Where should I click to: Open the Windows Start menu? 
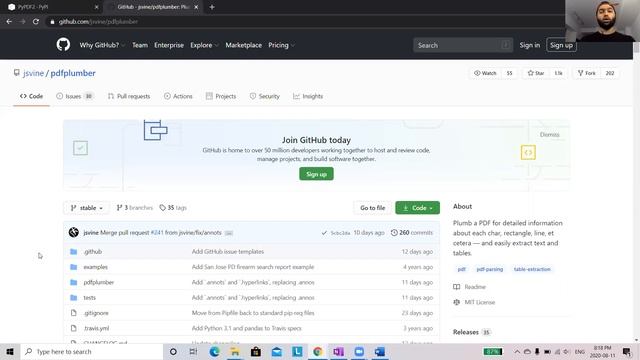10,351
